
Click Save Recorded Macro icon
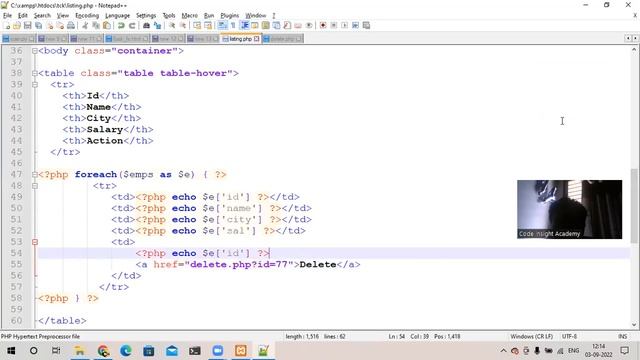[x=366, y=25]
